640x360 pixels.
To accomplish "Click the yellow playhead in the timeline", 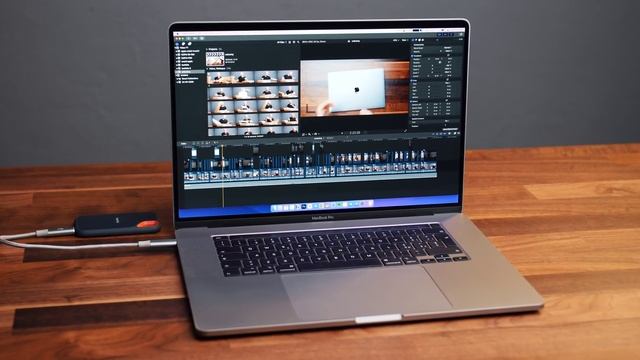I will [x=223, y=176].
